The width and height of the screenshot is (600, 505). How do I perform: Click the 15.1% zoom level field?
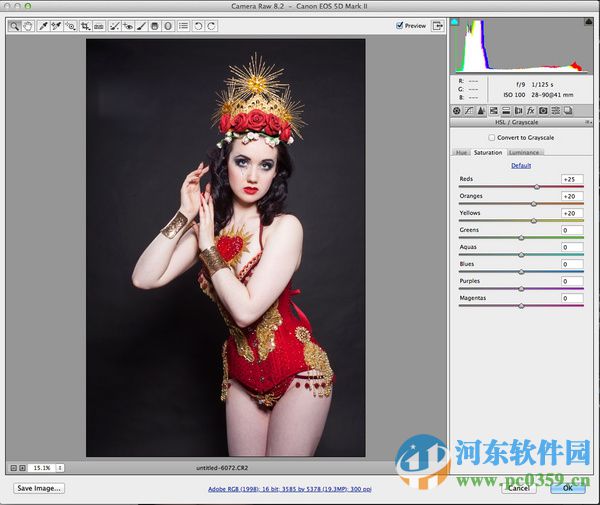(x=41, y=468)
